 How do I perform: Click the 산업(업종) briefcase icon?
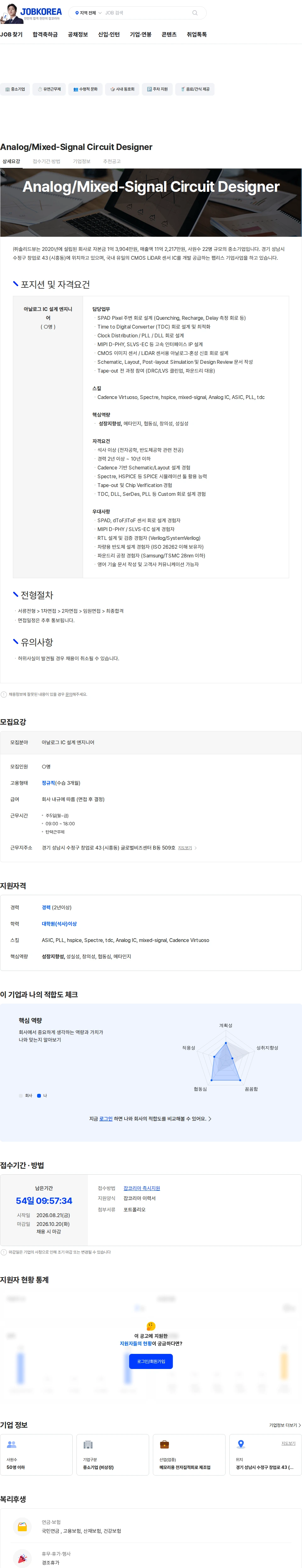tap(165, 1444)
